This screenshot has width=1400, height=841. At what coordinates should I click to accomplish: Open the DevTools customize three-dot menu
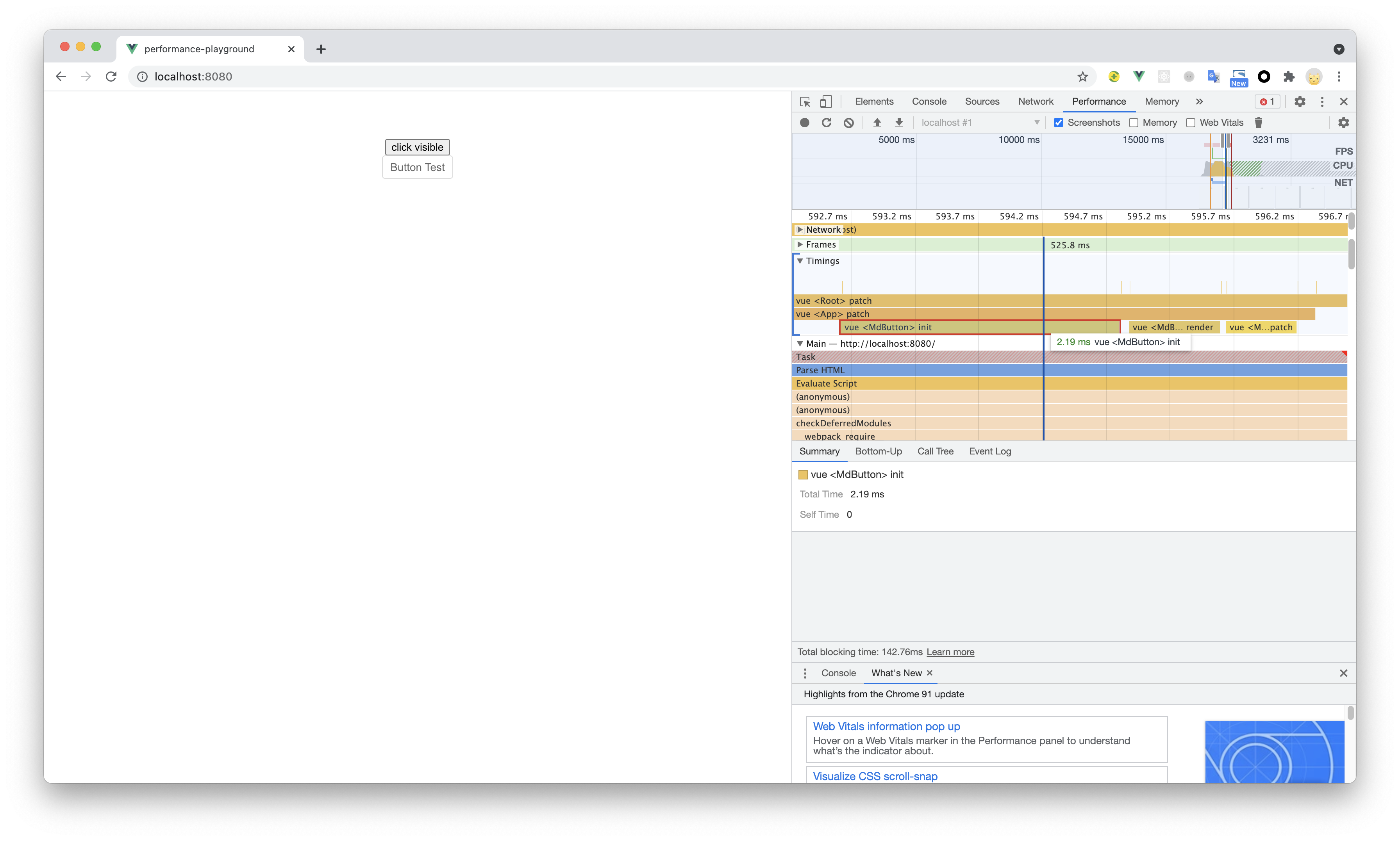click(1322, 102)
